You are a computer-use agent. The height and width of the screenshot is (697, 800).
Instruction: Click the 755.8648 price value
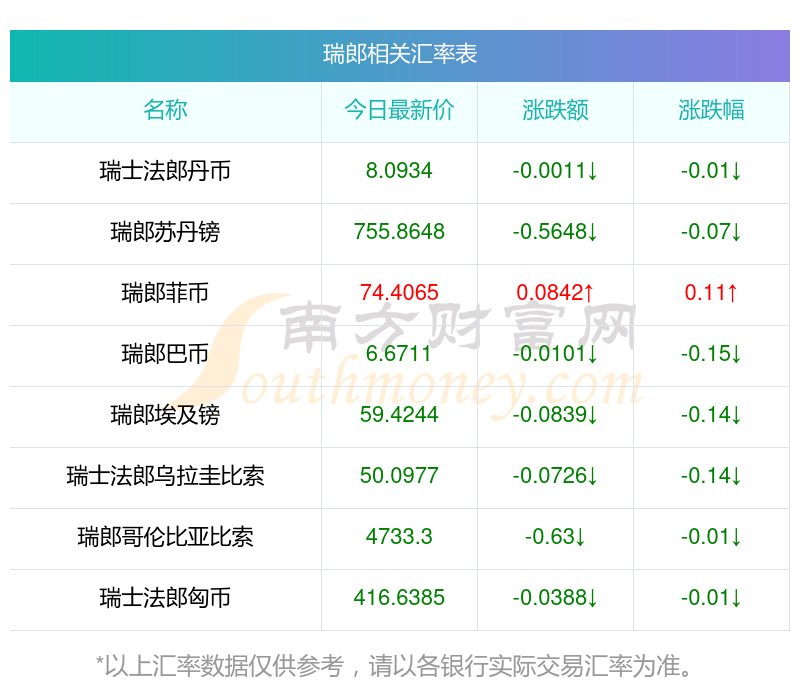click(x=399, y=232)
